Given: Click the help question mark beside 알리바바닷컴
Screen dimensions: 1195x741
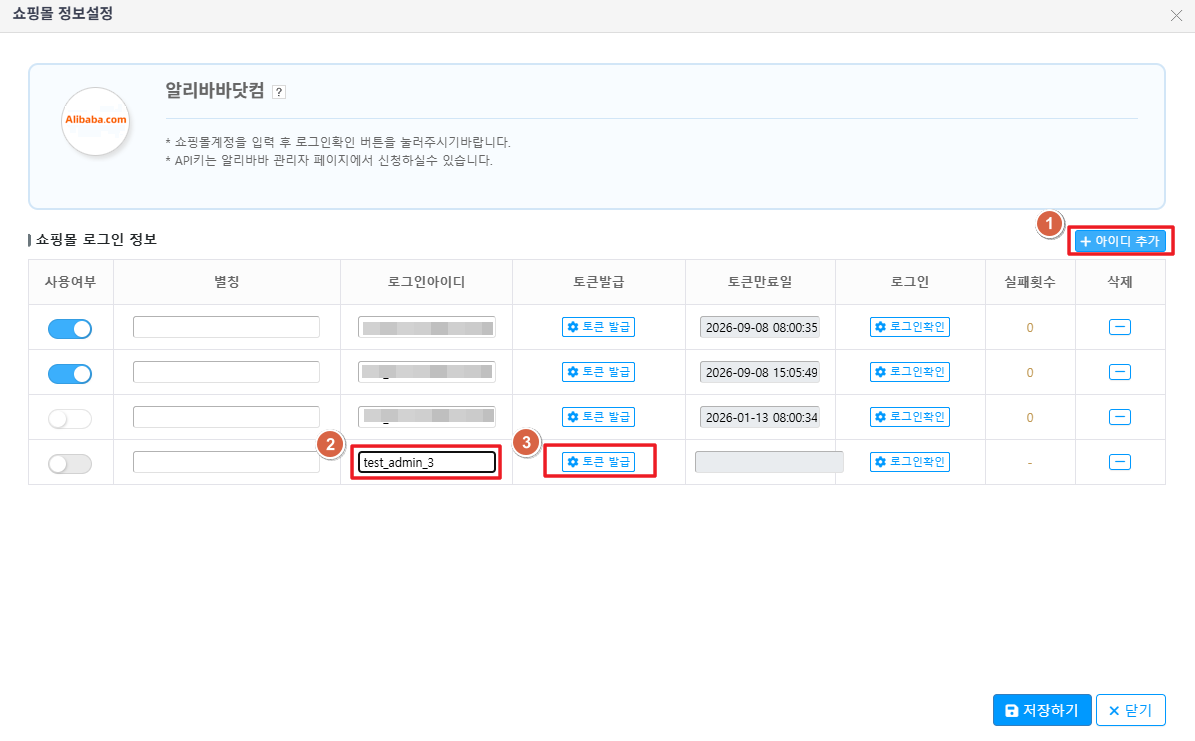Looking at the screenshot, I should 279,92.
